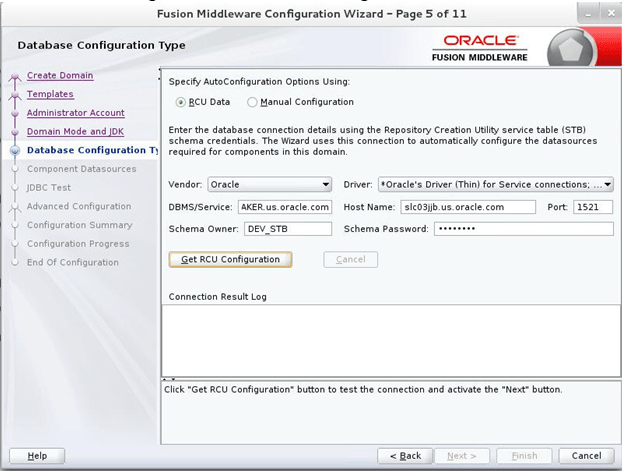Click the Domain Mode and JDK node icon
Image resolution: width=622 pixels, height=471 pixels.
point(15,132)
